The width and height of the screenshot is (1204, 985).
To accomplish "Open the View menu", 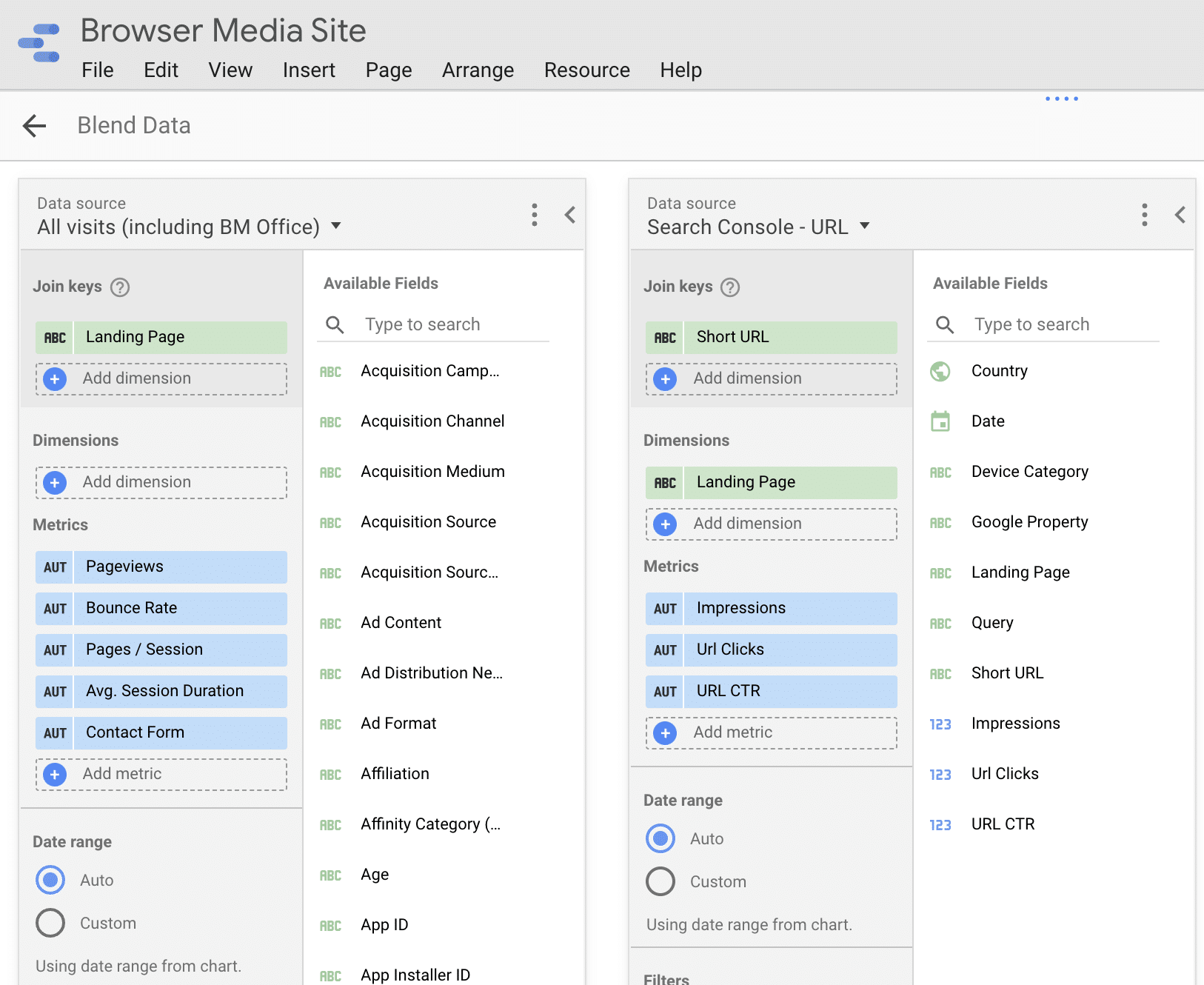I will coord(230,70).
